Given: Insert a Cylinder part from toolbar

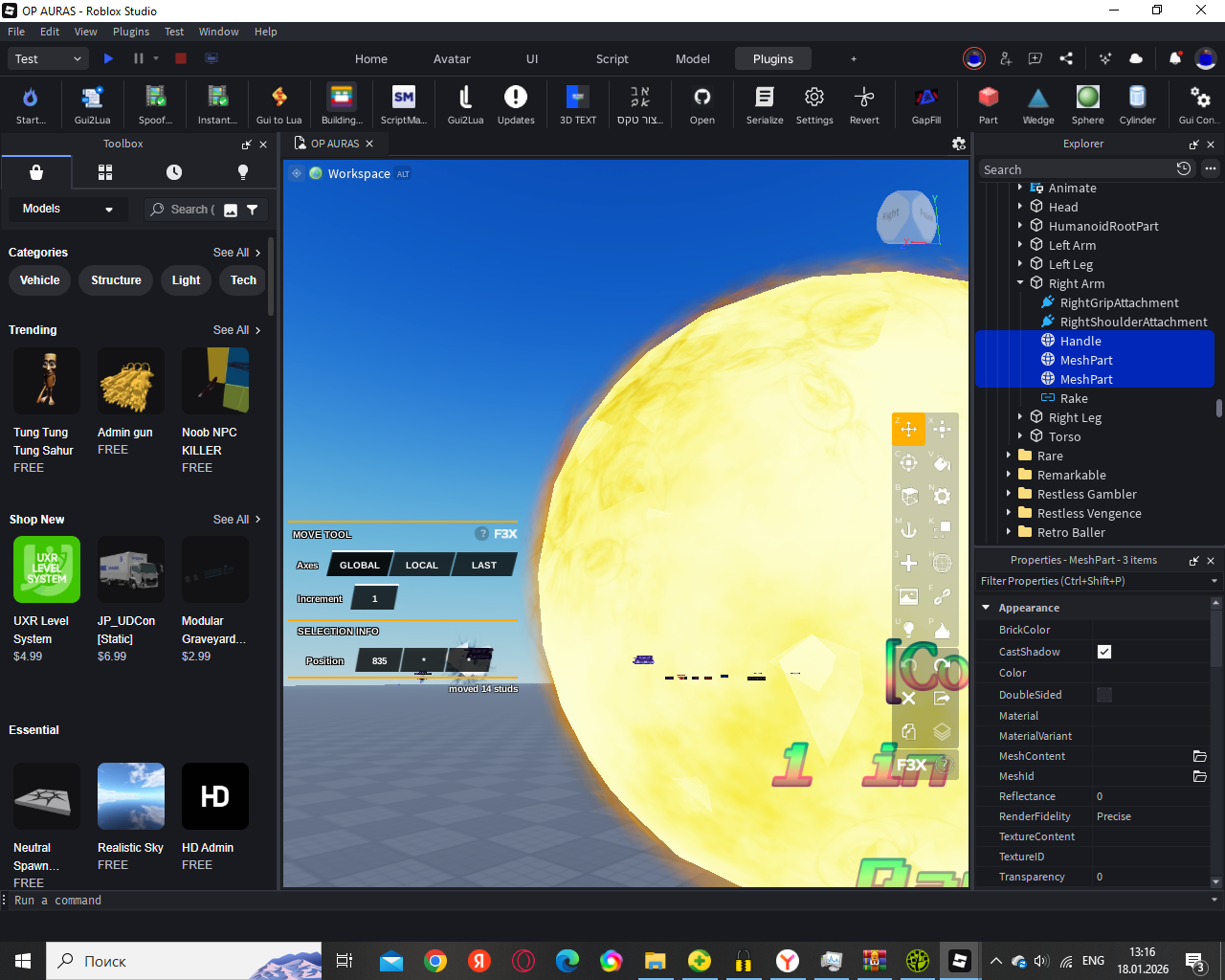Looking at the screenshot, I should tap(1137, 103).
